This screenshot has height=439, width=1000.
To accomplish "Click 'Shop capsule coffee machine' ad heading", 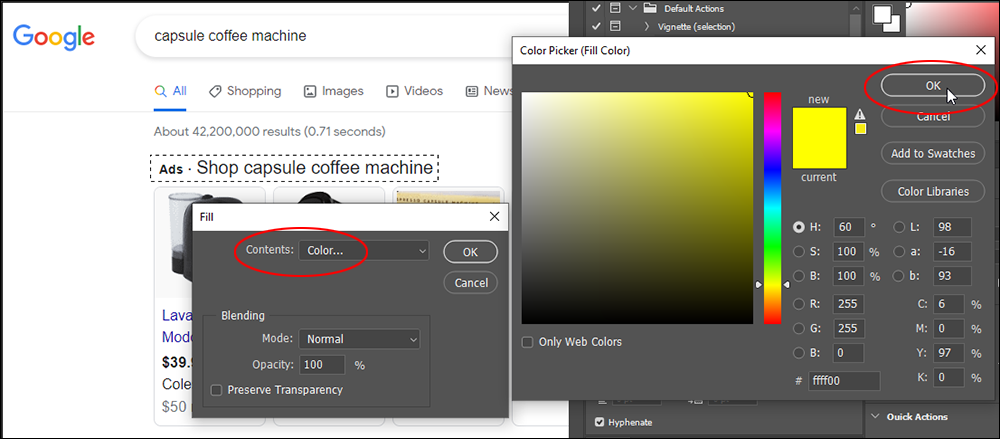I will (x=315, y=168).
